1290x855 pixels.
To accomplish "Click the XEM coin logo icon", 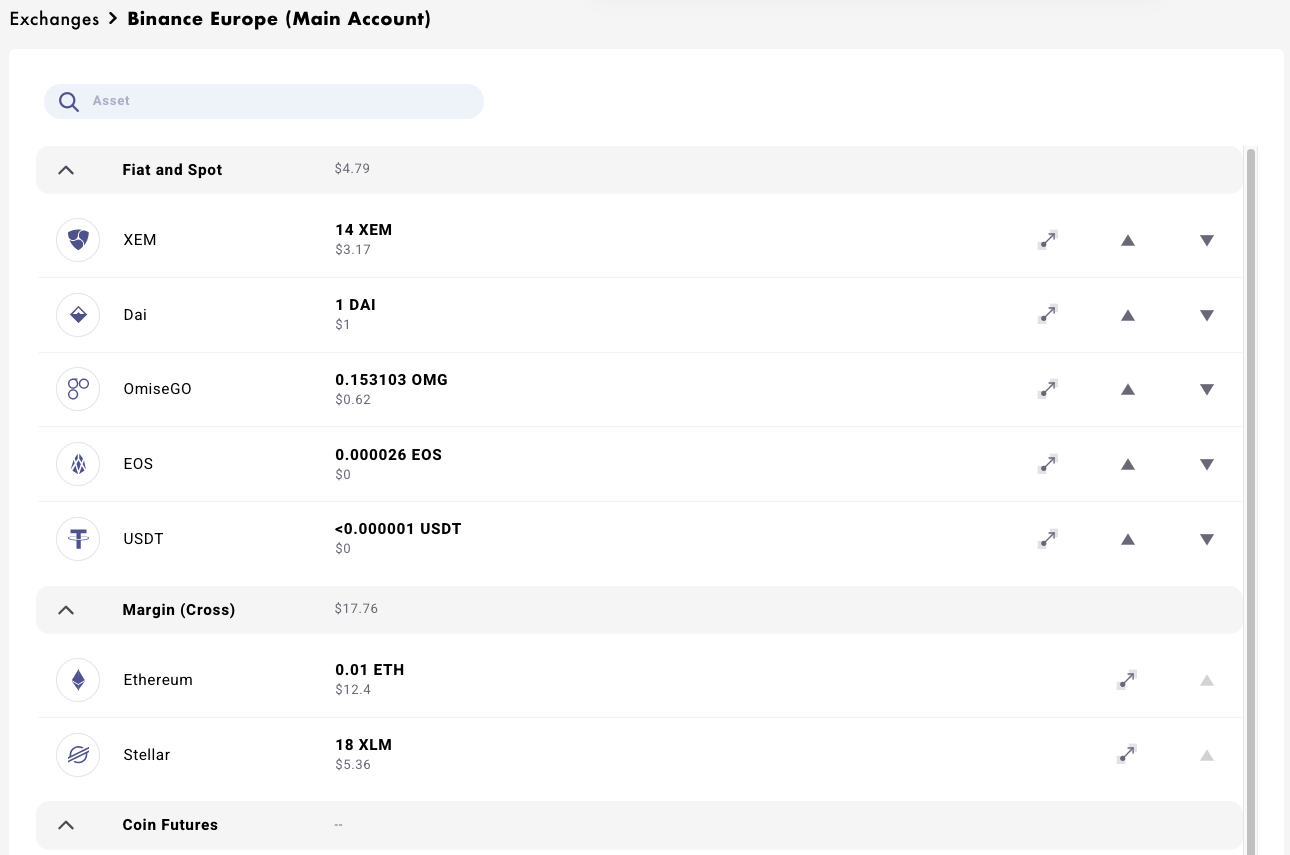I will click(x=78, y=240).
